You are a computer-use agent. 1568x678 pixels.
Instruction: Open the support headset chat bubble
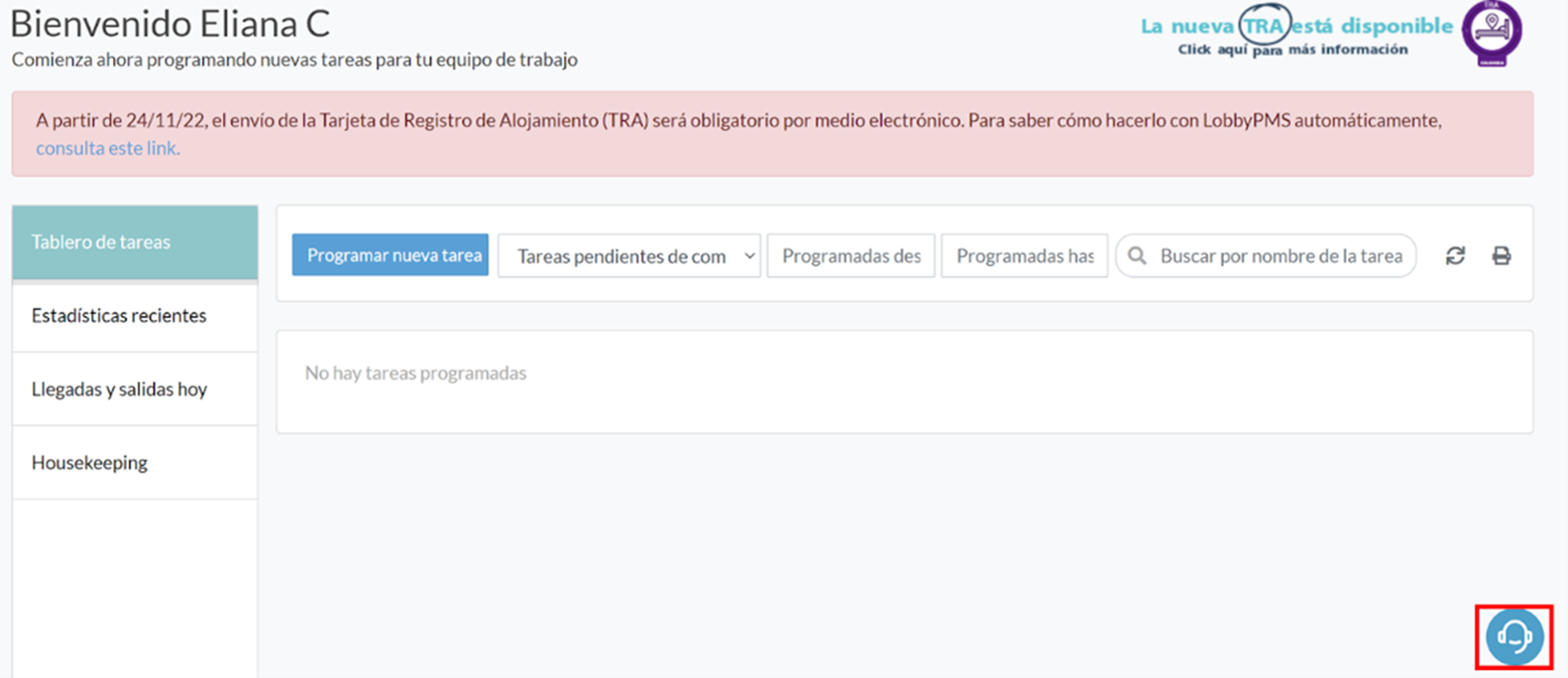(1514, 637)
